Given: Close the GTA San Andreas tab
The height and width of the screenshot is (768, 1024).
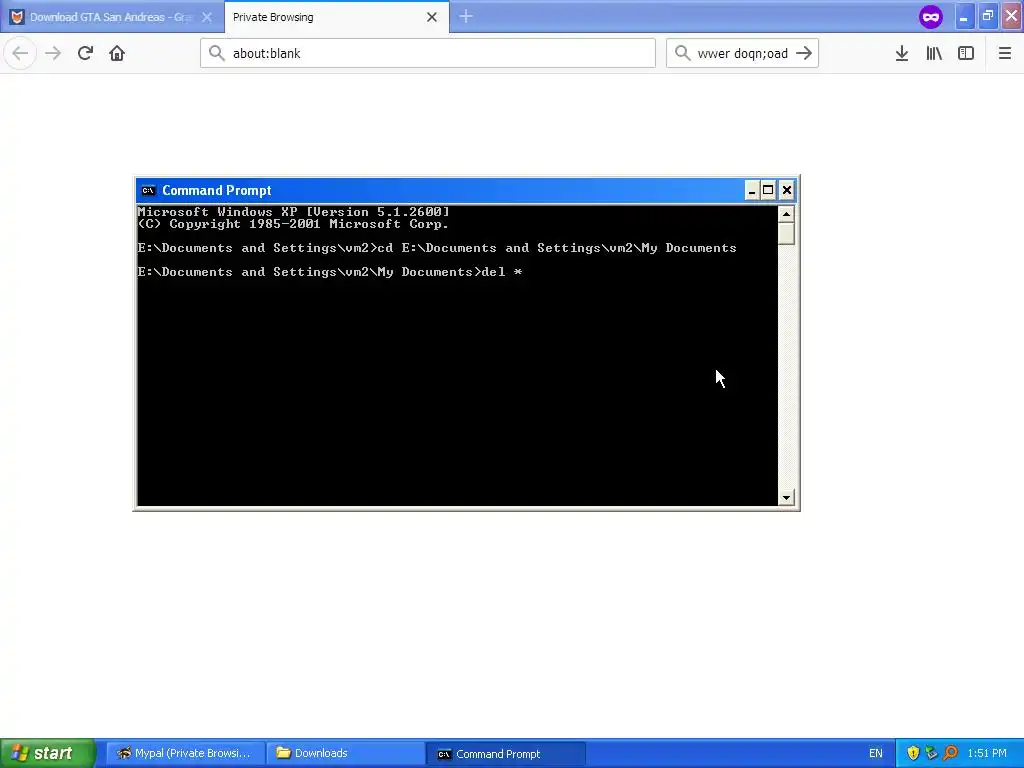Looking at the screenshot, I should coord(207,17).
